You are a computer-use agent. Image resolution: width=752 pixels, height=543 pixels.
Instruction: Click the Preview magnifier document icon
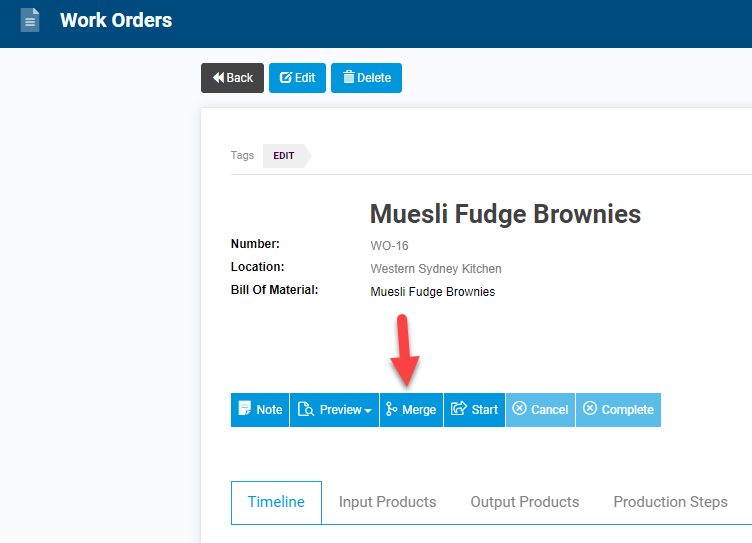tap(306, 409)
